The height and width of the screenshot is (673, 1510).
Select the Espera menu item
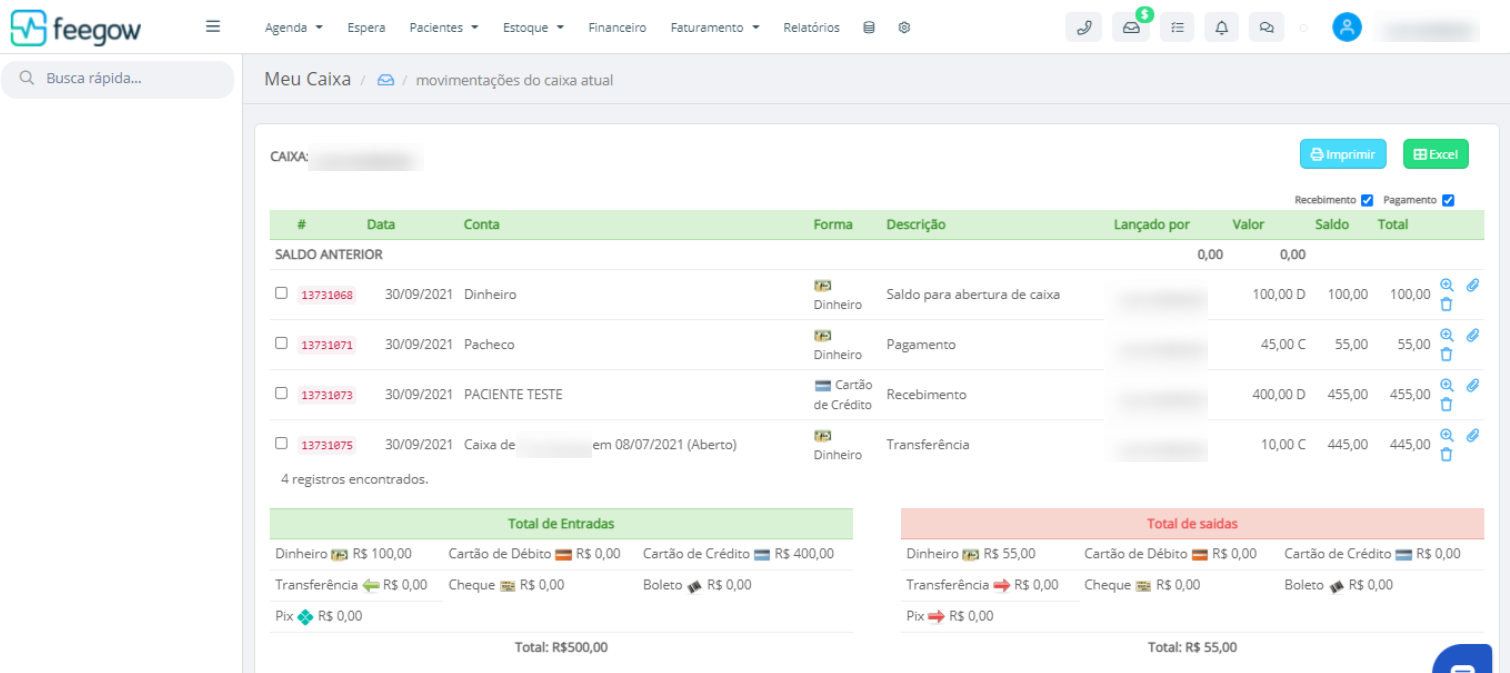click(x=366, y=27)
